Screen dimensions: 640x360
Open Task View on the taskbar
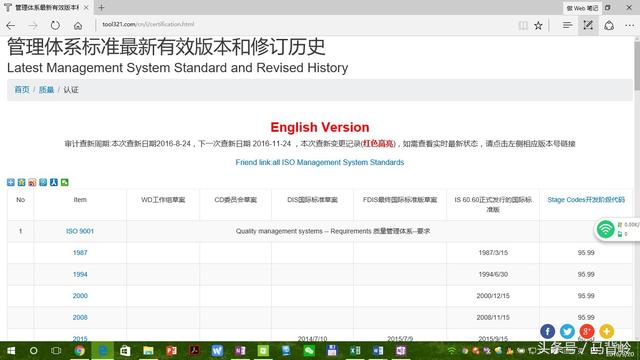[56, 351]
